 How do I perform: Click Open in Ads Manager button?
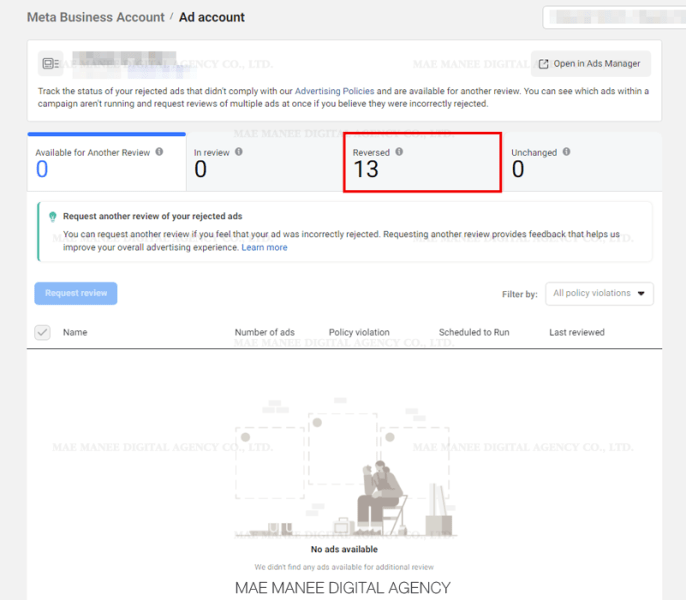pyautogui.click(x=591, y=64)
